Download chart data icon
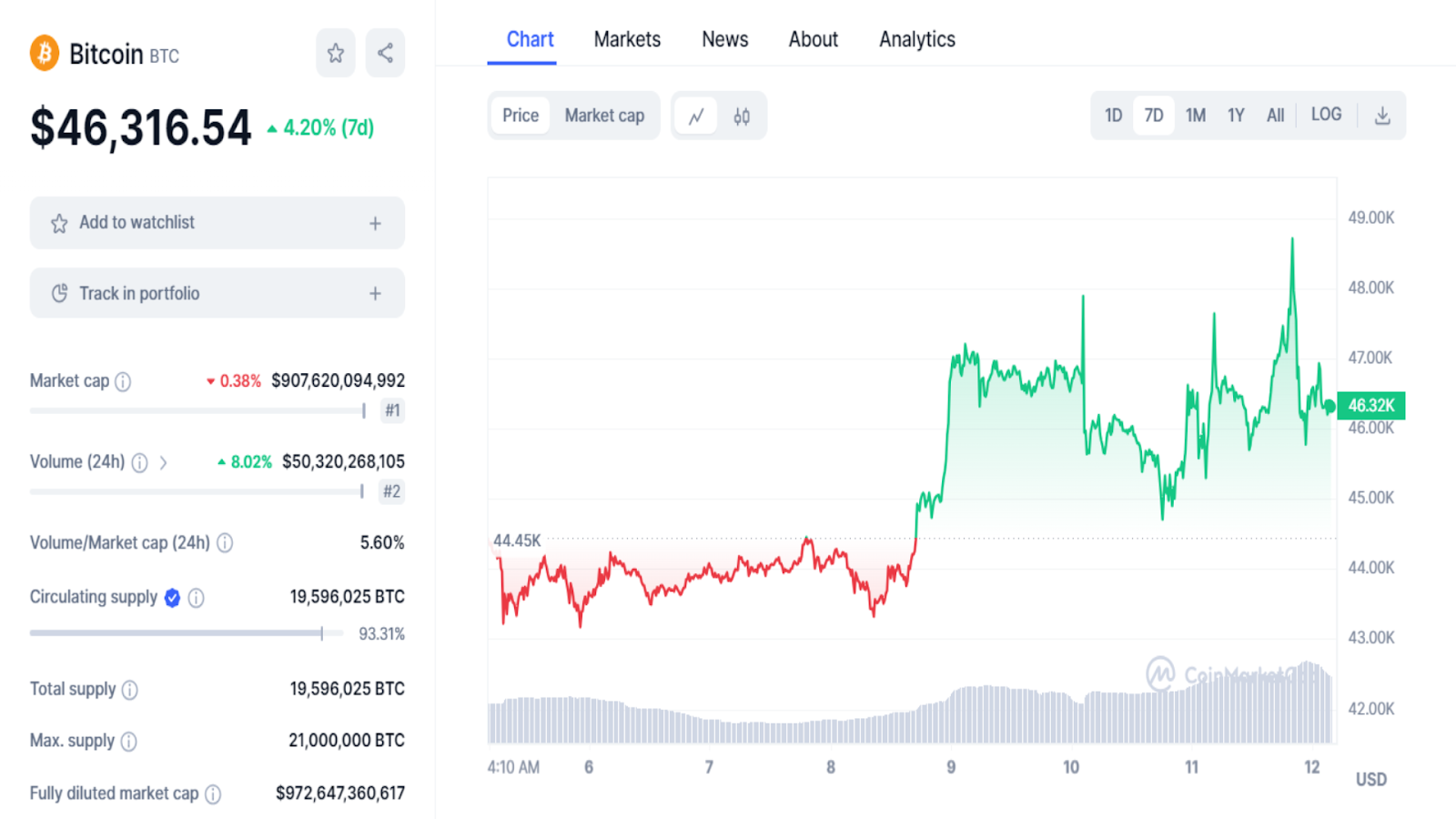The height and width of the screenshot is (819, 1456). (1382, 116)
